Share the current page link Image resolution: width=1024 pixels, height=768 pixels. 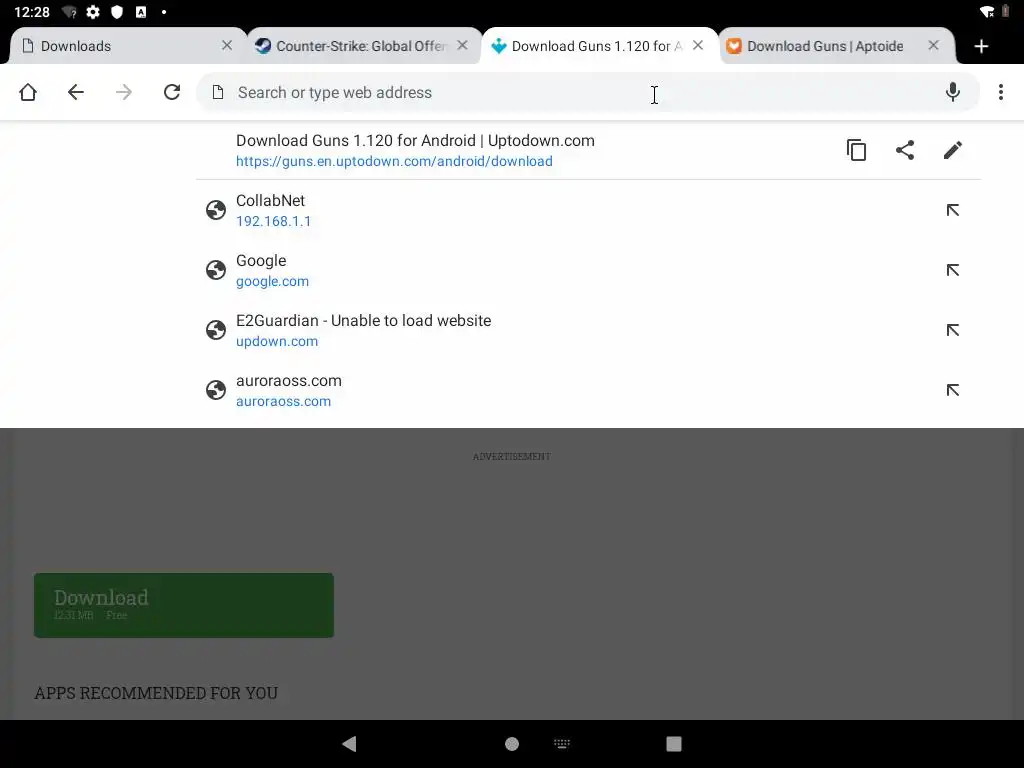point(904,150)
